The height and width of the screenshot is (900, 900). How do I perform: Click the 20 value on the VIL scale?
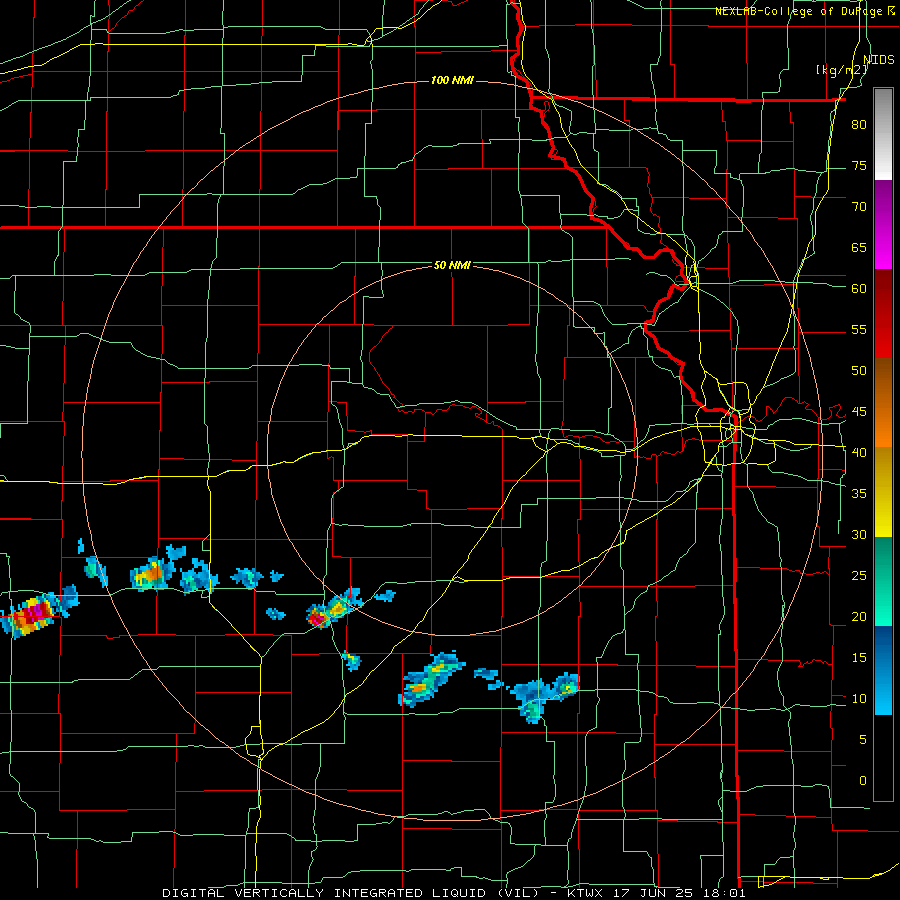point(859,616)
